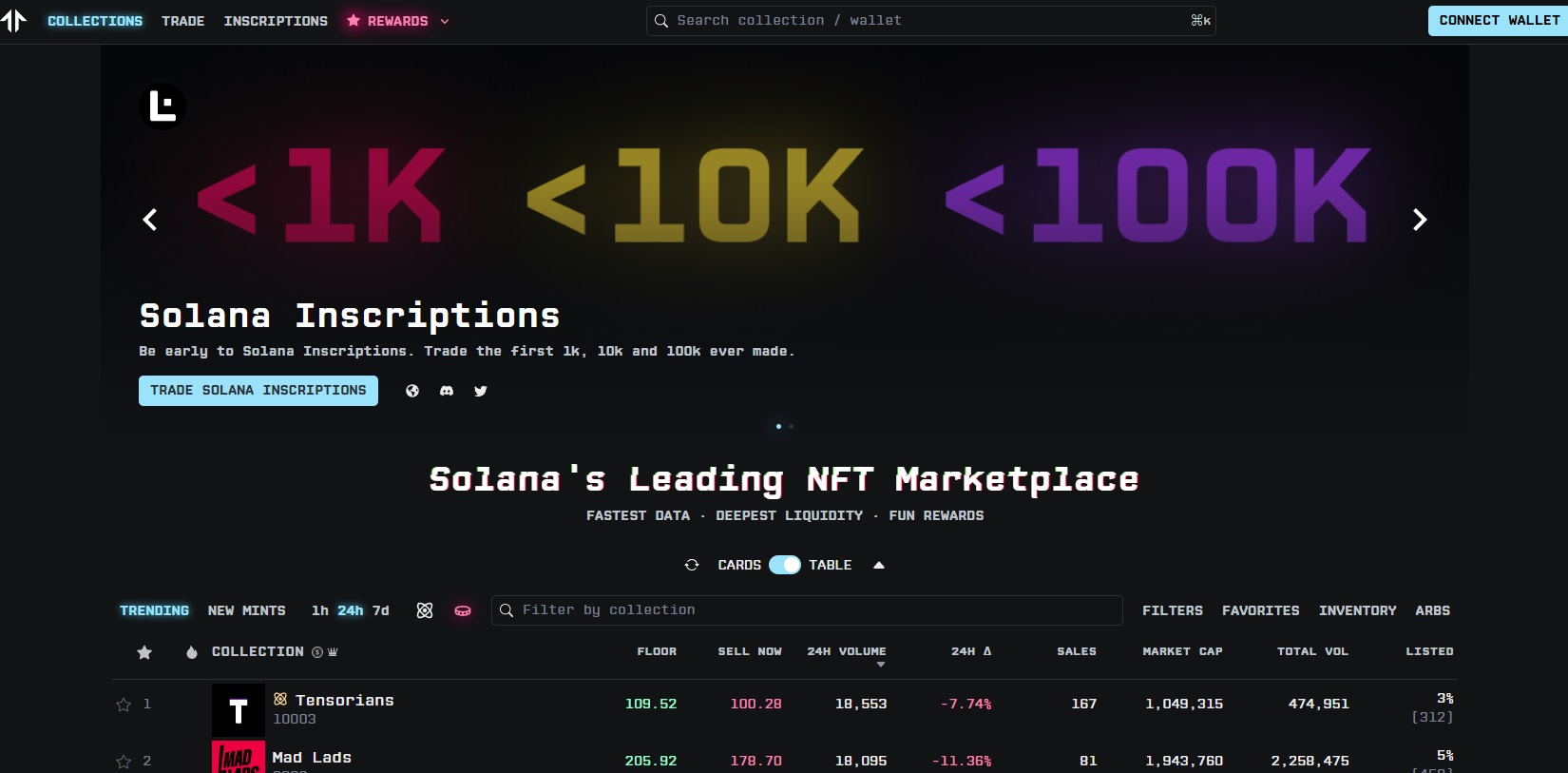Click the badge icon before Tensorians name

[x=280, y=699]
